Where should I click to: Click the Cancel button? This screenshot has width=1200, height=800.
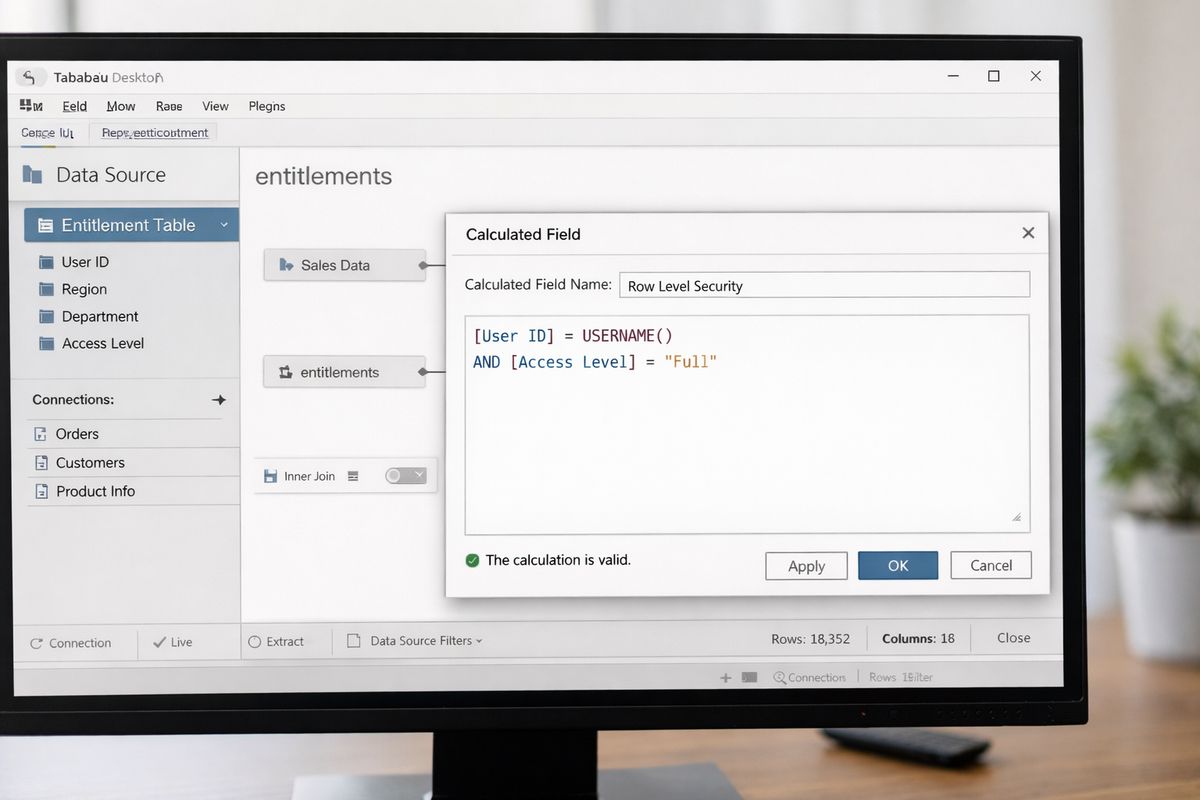point(991,565)
